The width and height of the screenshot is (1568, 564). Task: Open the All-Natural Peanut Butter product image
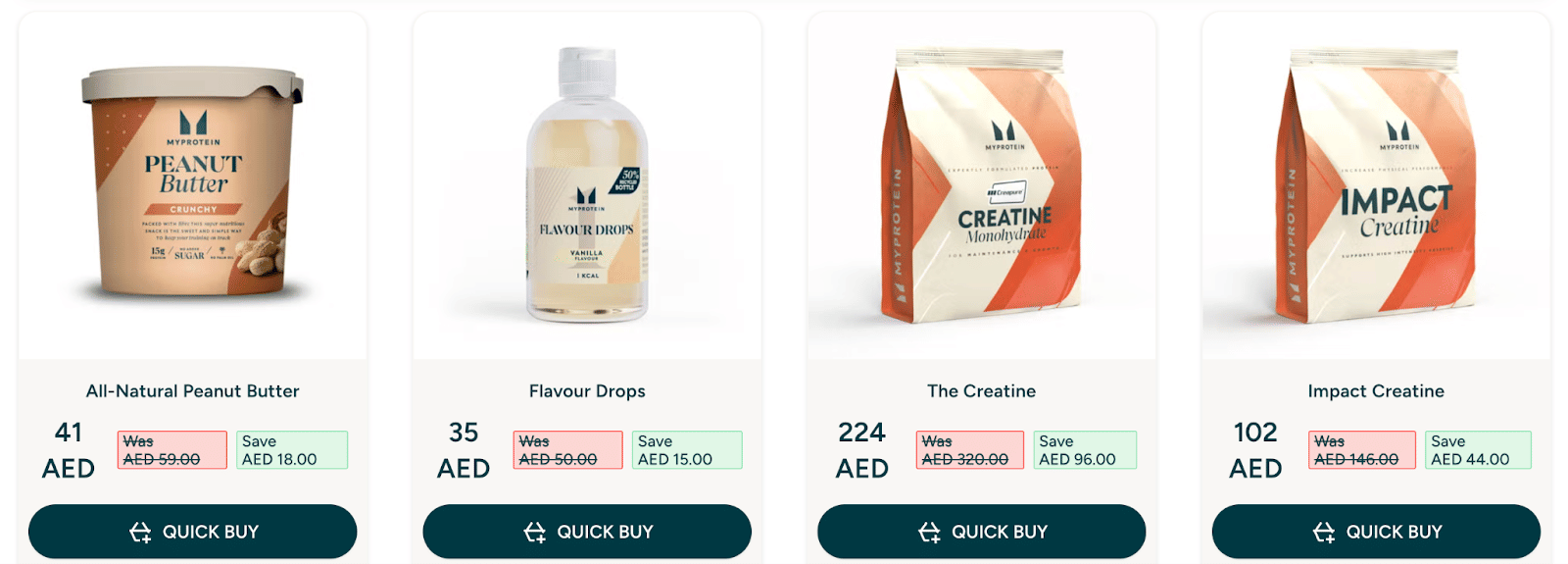click(193, 183)
